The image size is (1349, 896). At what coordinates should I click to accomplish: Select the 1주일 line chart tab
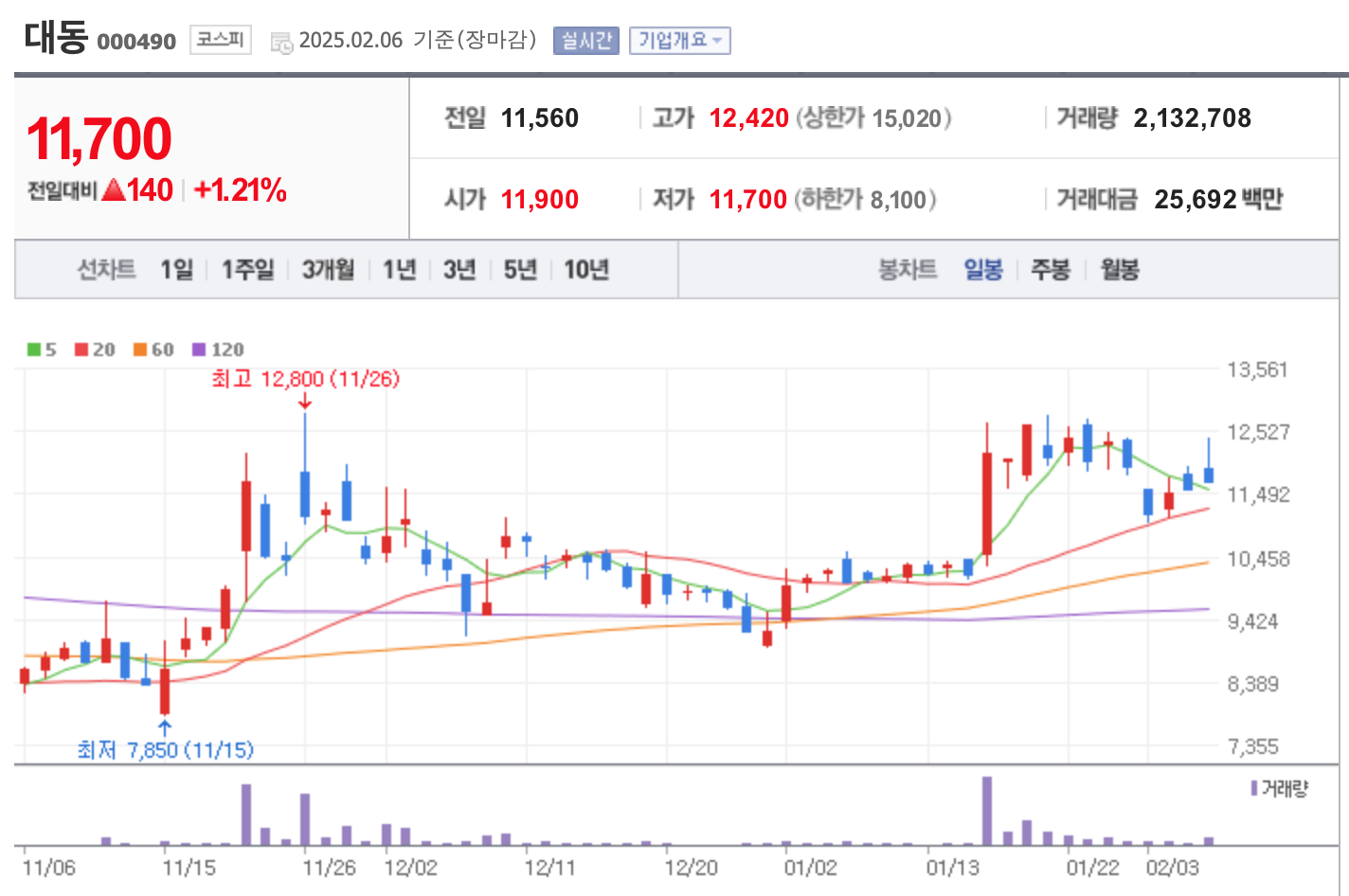click(247, 270)
